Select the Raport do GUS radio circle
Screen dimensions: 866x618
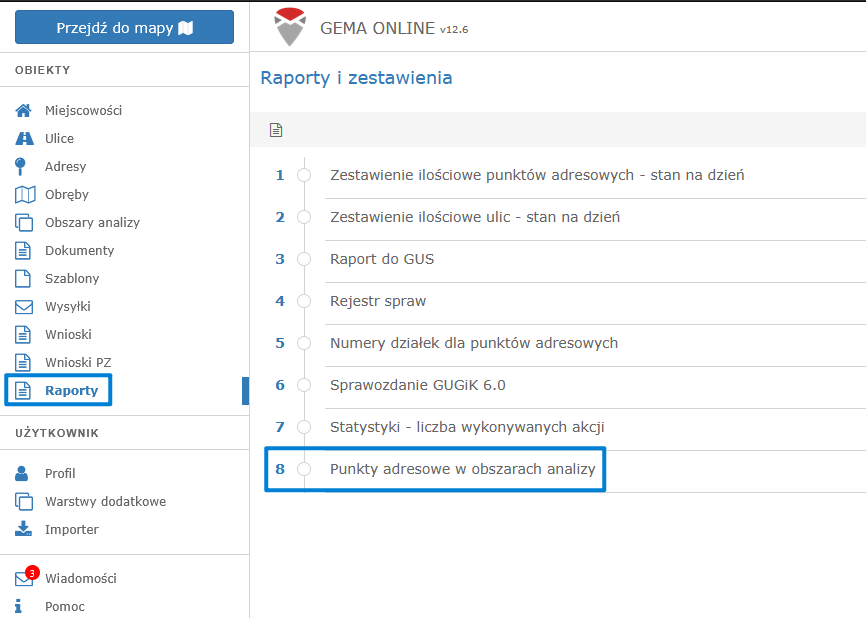304,259
